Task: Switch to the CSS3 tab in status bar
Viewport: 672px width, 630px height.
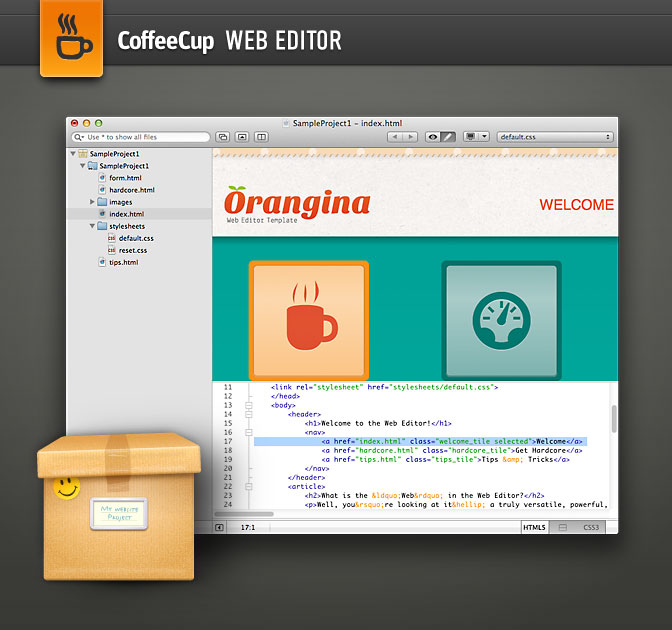Action: (591, 528)
